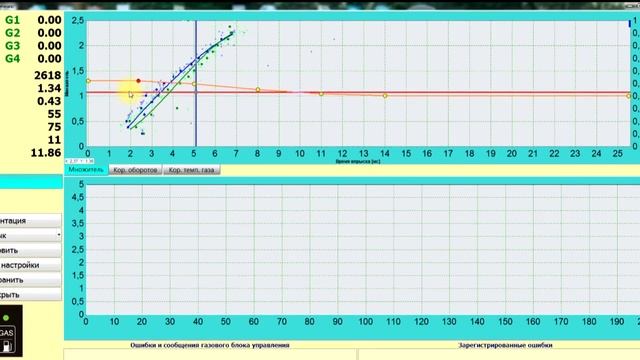640x360 pixels.
Task: Open the language dropdown arrow in sidebar
Action: click(x=59, y=235)
